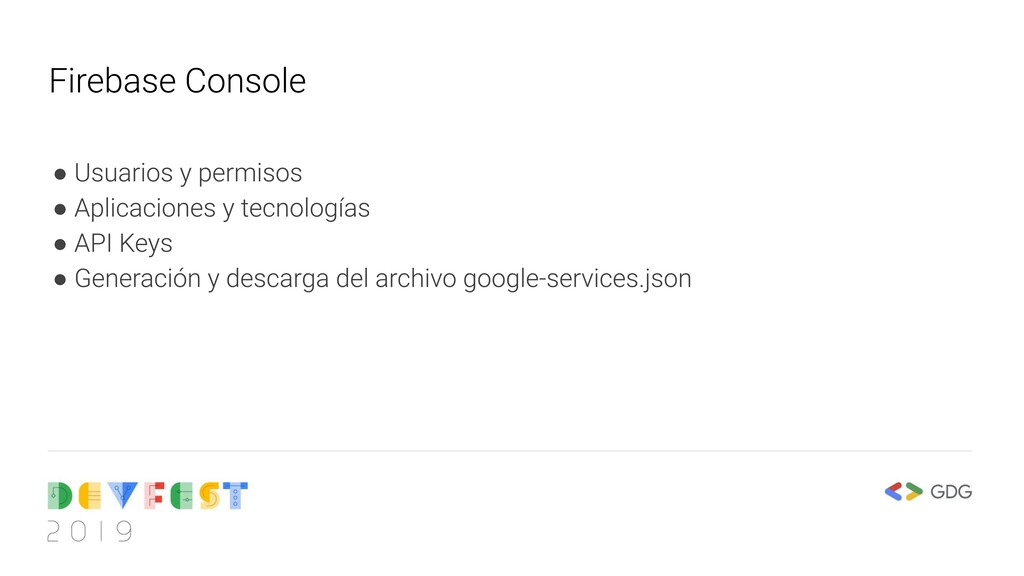Click the bullet dot before Aplicaciones
Screen dimensions: 1024x576
60,210
